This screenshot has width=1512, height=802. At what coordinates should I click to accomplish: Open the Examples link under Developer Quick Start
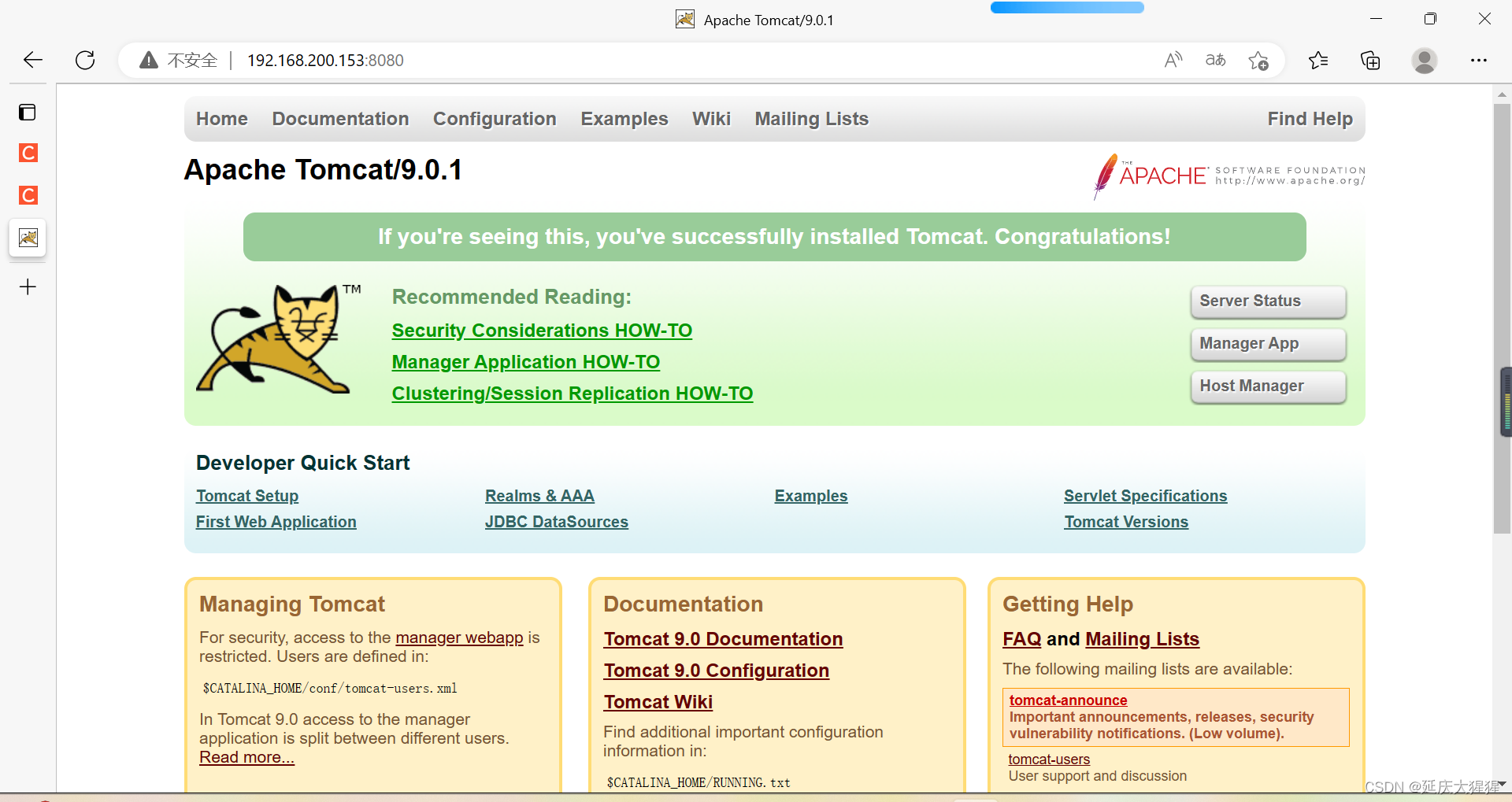click(x=811, y=496)
